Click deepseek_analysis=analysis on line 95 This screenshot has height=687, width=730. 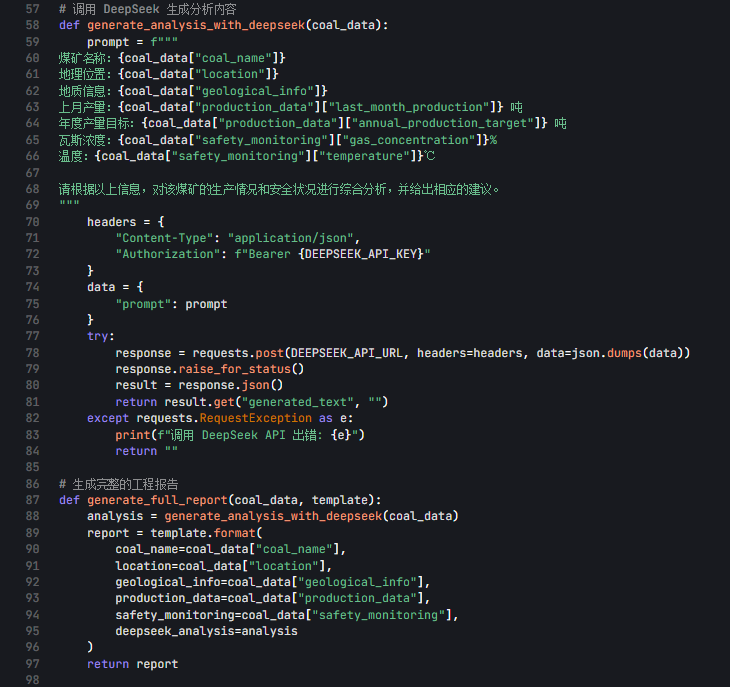coord(206,632)
